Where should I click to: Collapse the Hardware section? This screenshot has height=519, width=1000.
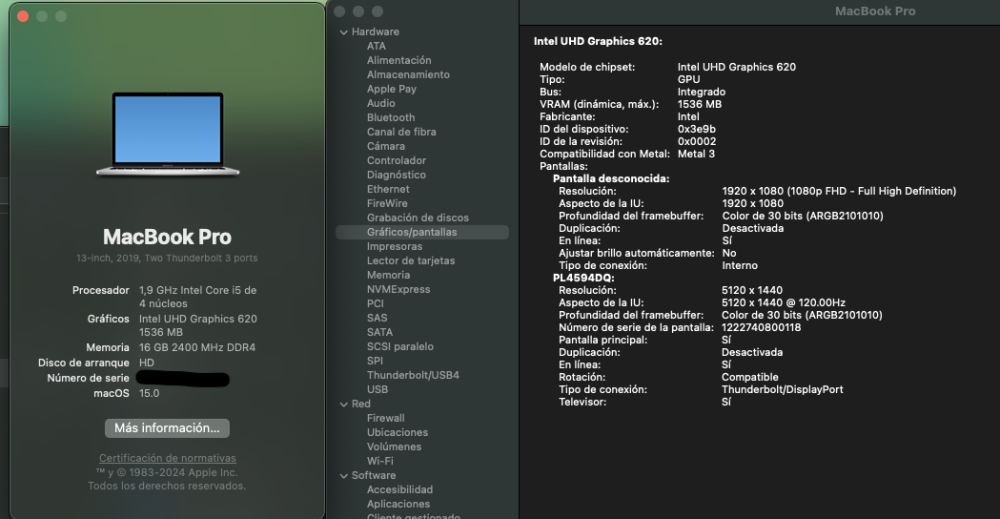(x=344, y=32)
